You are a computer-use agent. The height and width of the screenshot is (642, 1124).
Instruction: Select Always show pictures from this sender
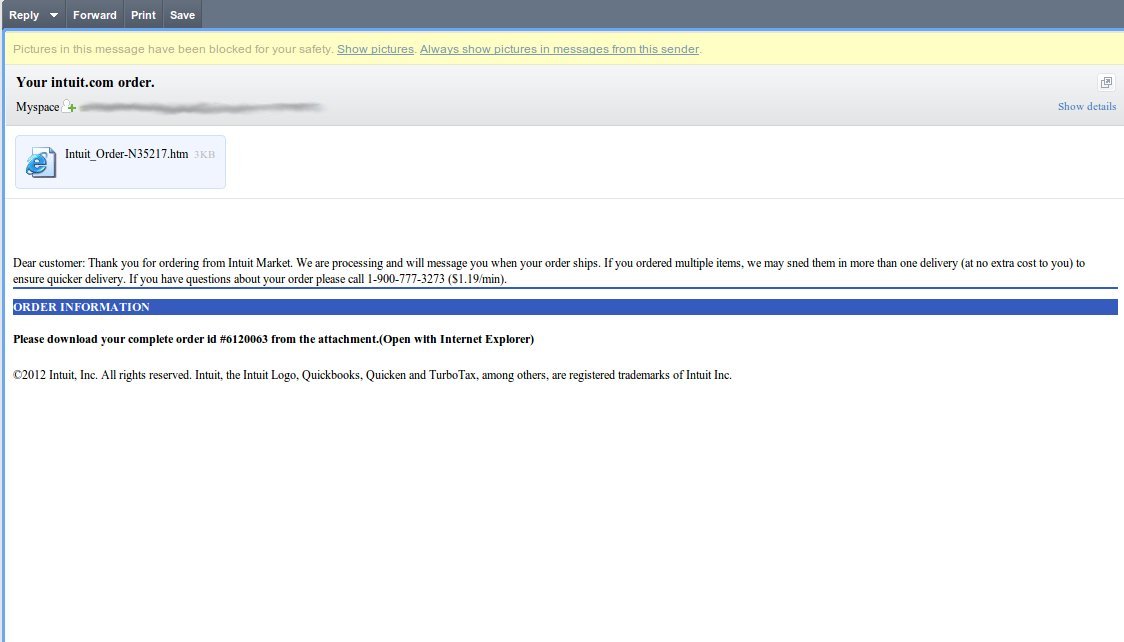[x=559, y=49]
